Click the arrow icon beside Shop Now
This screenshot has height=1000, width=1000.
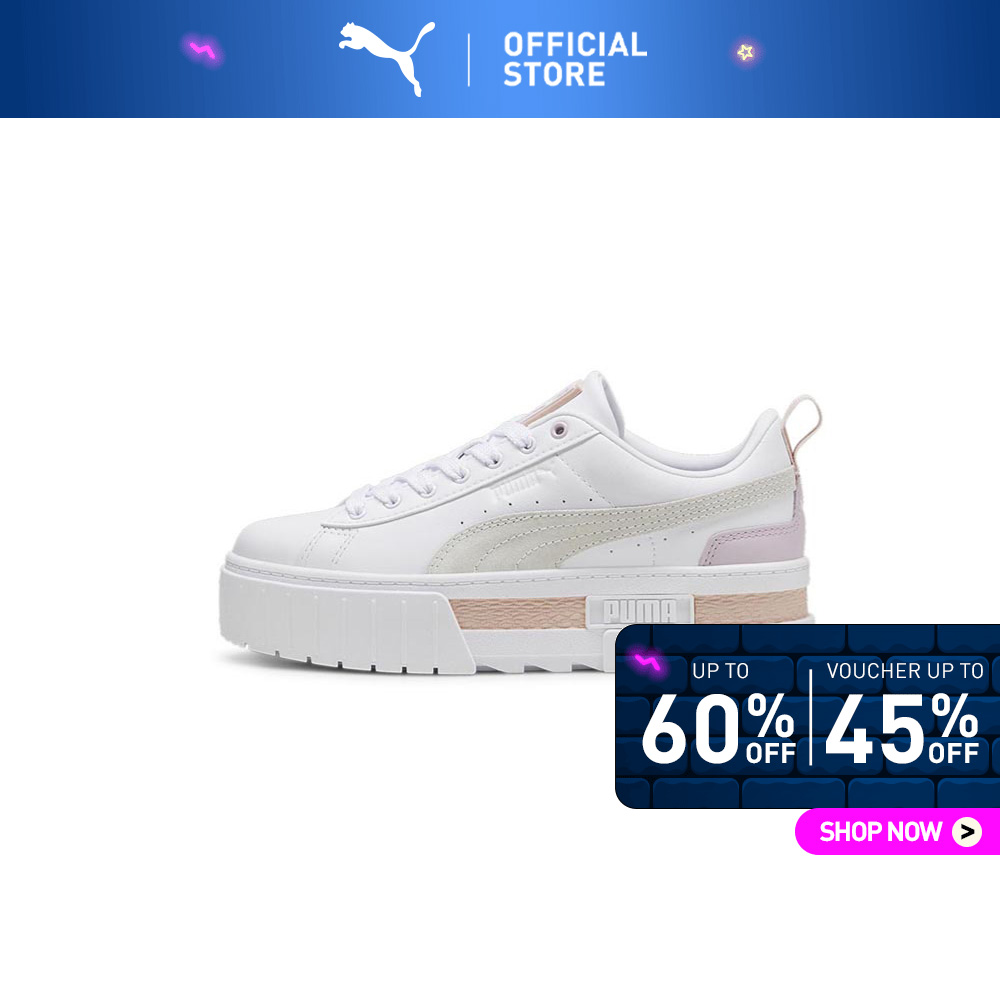tap(967, 831)
